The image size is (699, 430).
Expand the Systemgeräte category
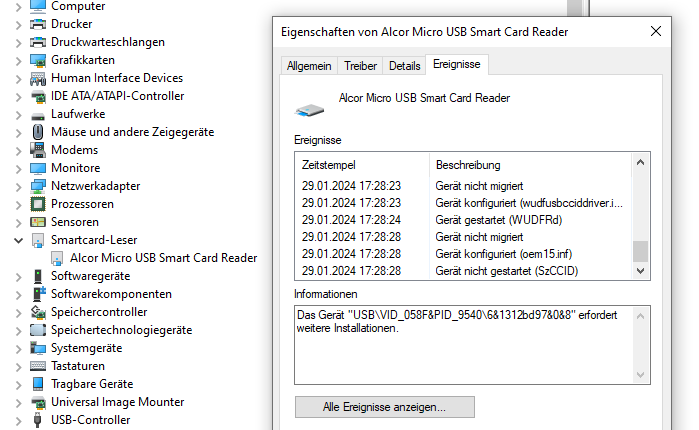tap(18, 348)
